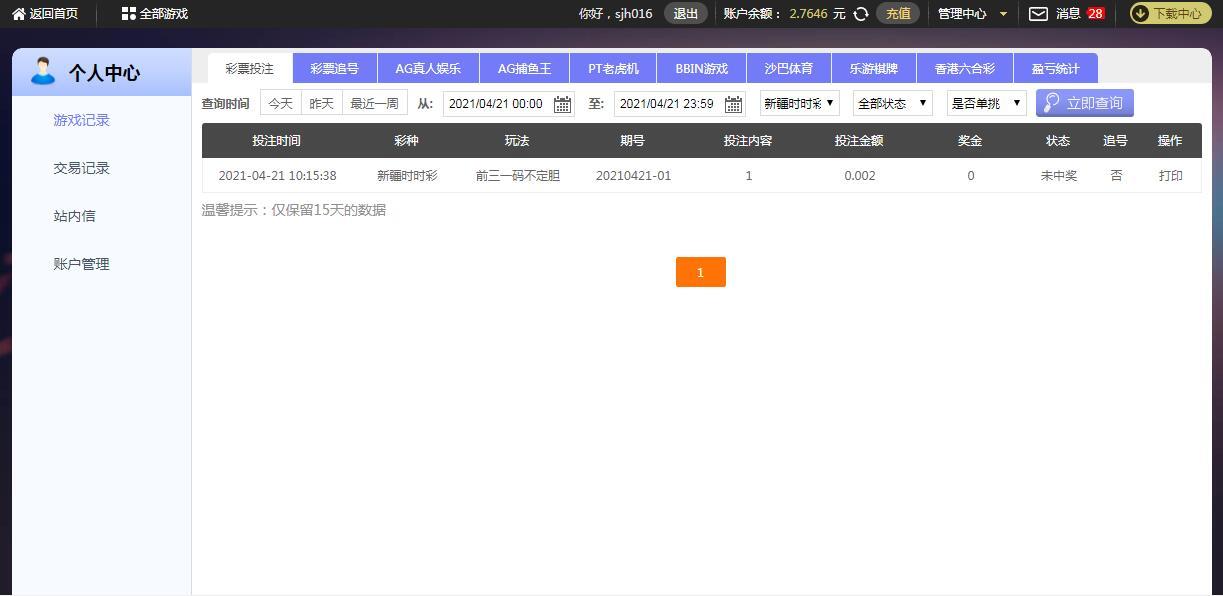The image size is (1223, 596).
Task: Switch to the 乐游棋牌 tab
Action: pyautogui.click(x=874, y=69)
